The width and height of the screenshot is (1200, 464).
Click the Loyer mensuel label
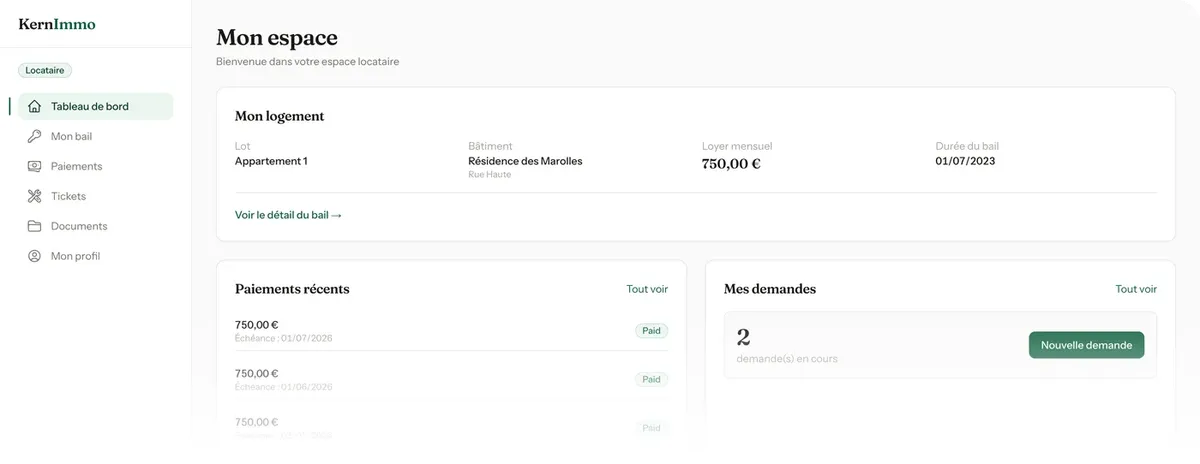(737, 146)
